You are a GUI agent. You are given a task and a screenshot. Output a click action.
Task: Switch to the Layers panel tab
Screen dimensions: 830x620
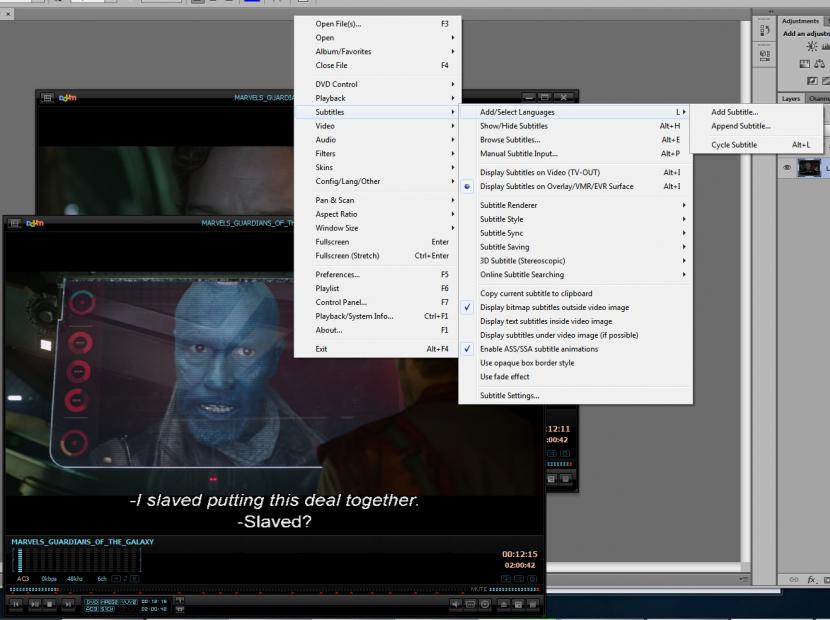(790, 98)
